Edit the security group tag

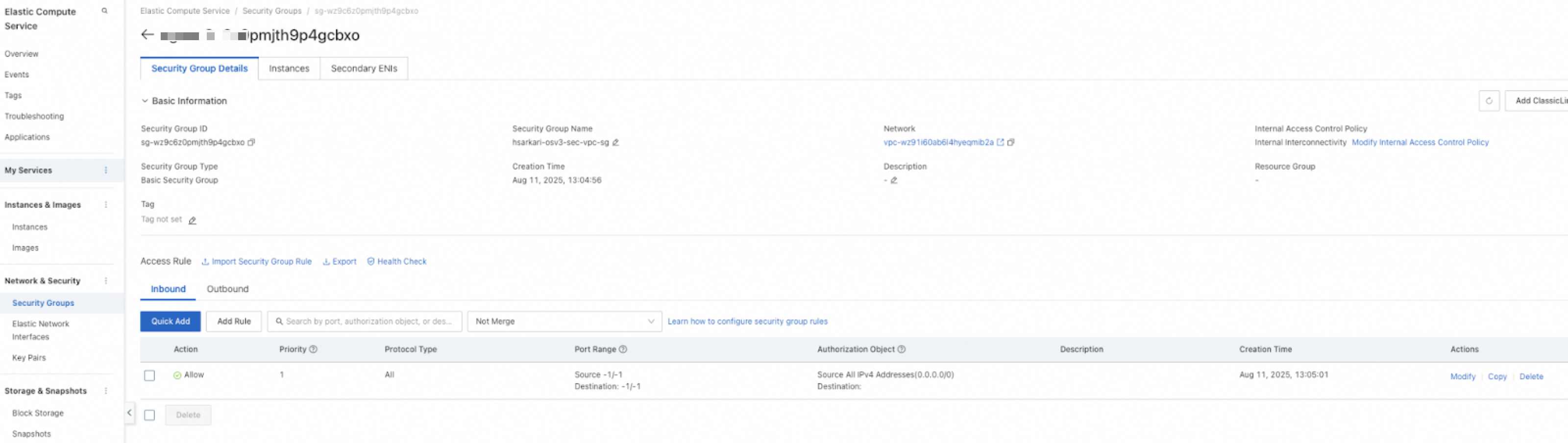coord(193,221)
